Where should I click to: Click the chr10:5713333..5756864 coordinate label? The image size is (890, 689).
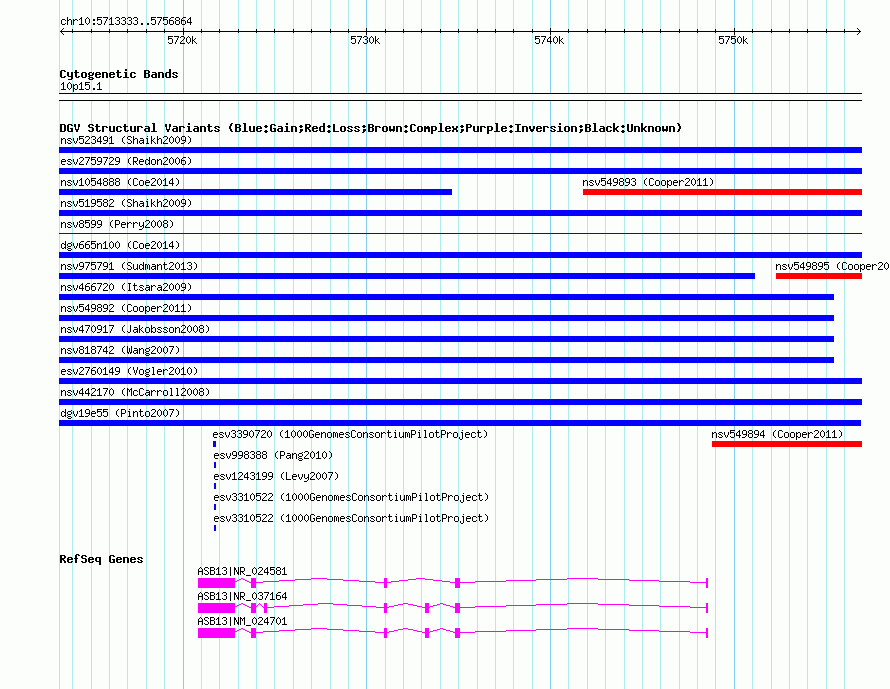point(126,21)
